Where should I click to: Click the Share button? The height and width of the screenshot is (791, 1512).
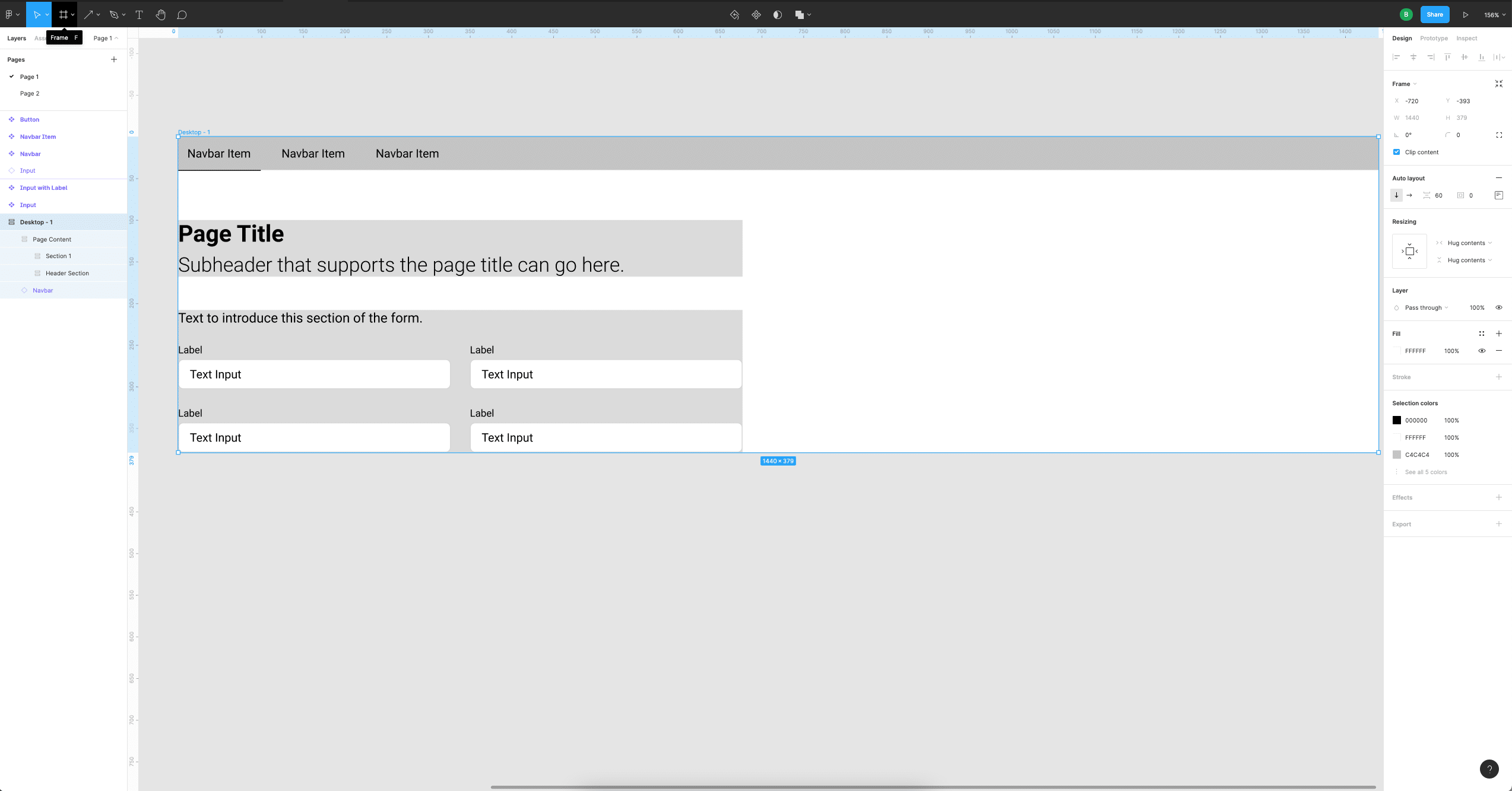(x=1434, y=14)
